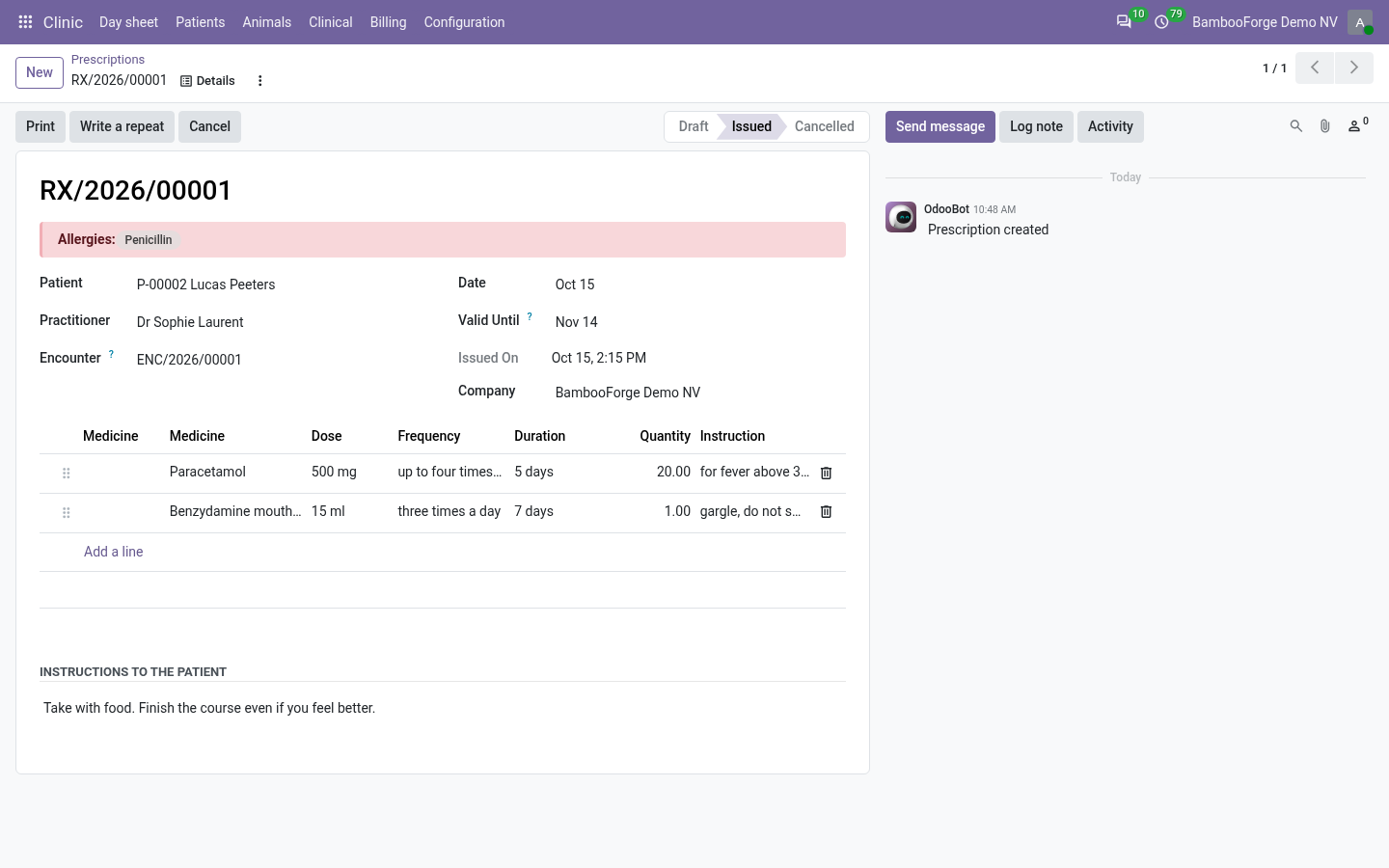Screen dimensions: 1389x868
Task: Add a line to medicines
Action: [x=113, y=552]
